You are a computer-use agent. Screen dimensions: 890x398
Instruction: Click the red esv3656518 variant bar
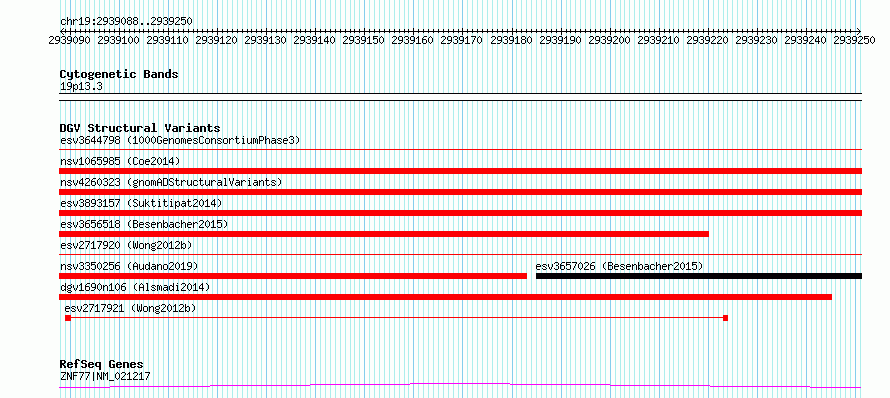point(384,234)
